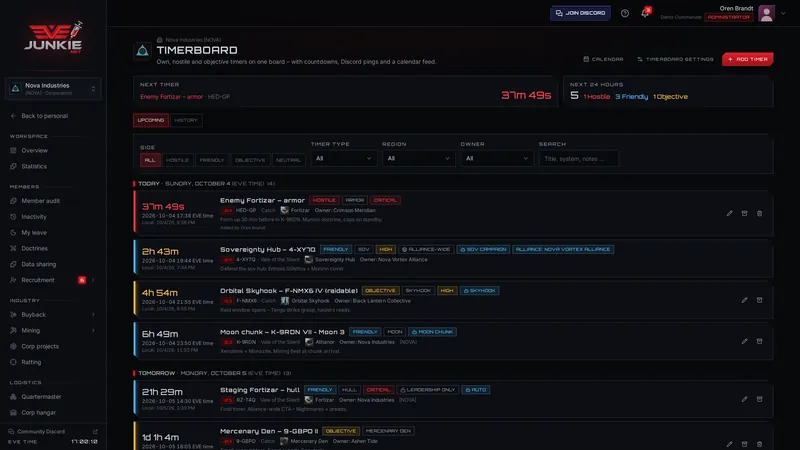800x450 pixels.
Task: Click the Timerboard triangle page icon
Action: pos(142,51)
